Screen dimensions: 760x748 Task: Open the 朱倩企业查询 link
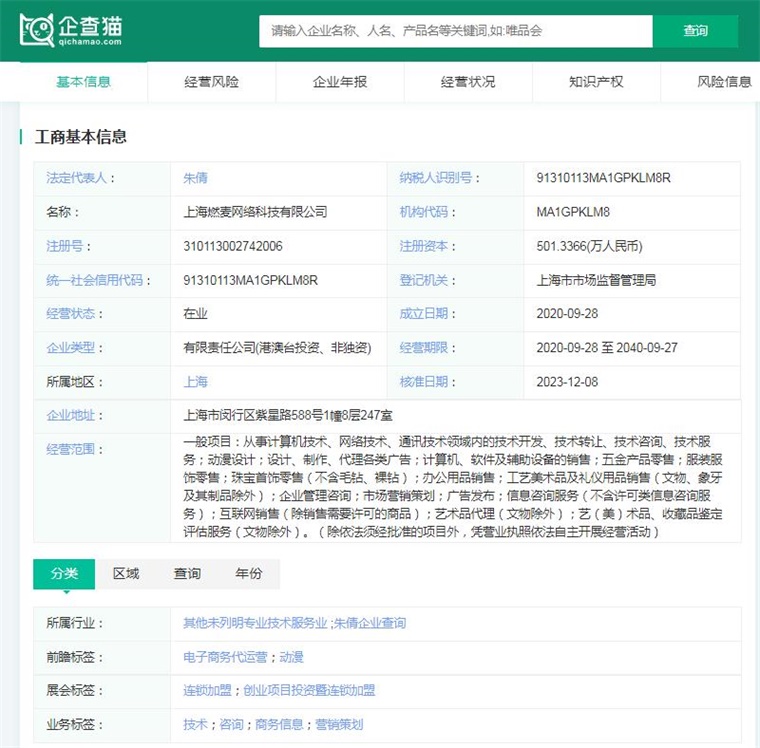click(370, 623)
